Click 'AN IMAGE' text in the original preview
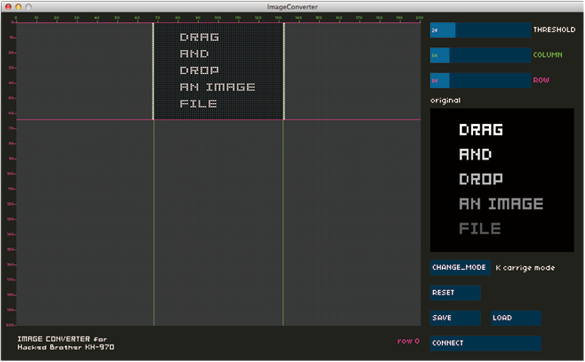Screen dimensions: 585x362 point(501,204)
